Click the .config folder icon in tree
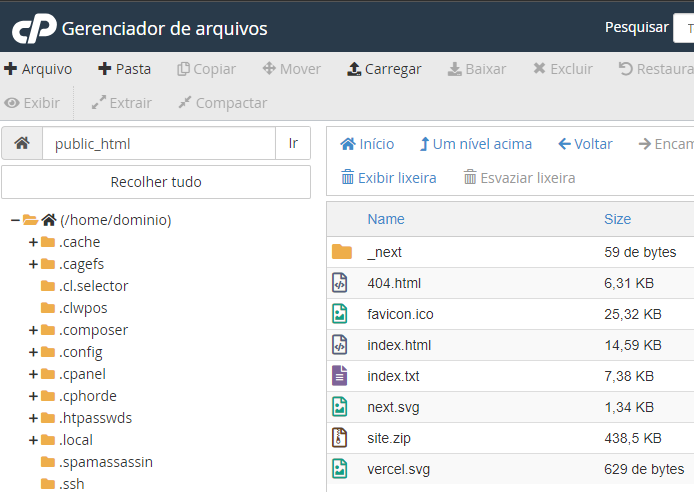Viewport: 694px width, 492px height. click(x=48, y=352)
